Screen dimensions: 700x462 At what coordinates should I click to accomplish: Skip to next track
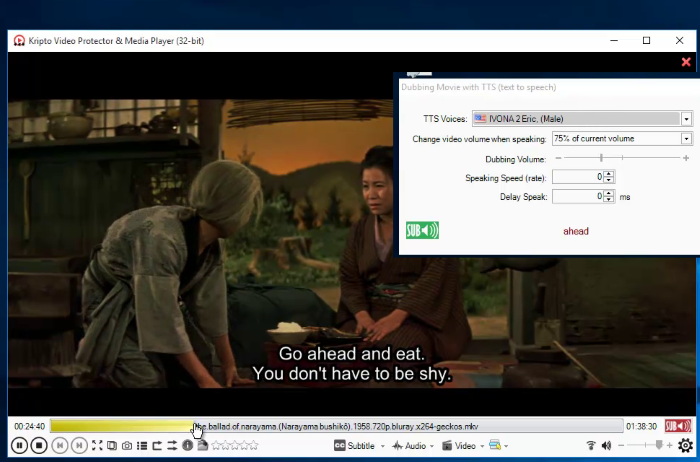[x=79, y=445]
